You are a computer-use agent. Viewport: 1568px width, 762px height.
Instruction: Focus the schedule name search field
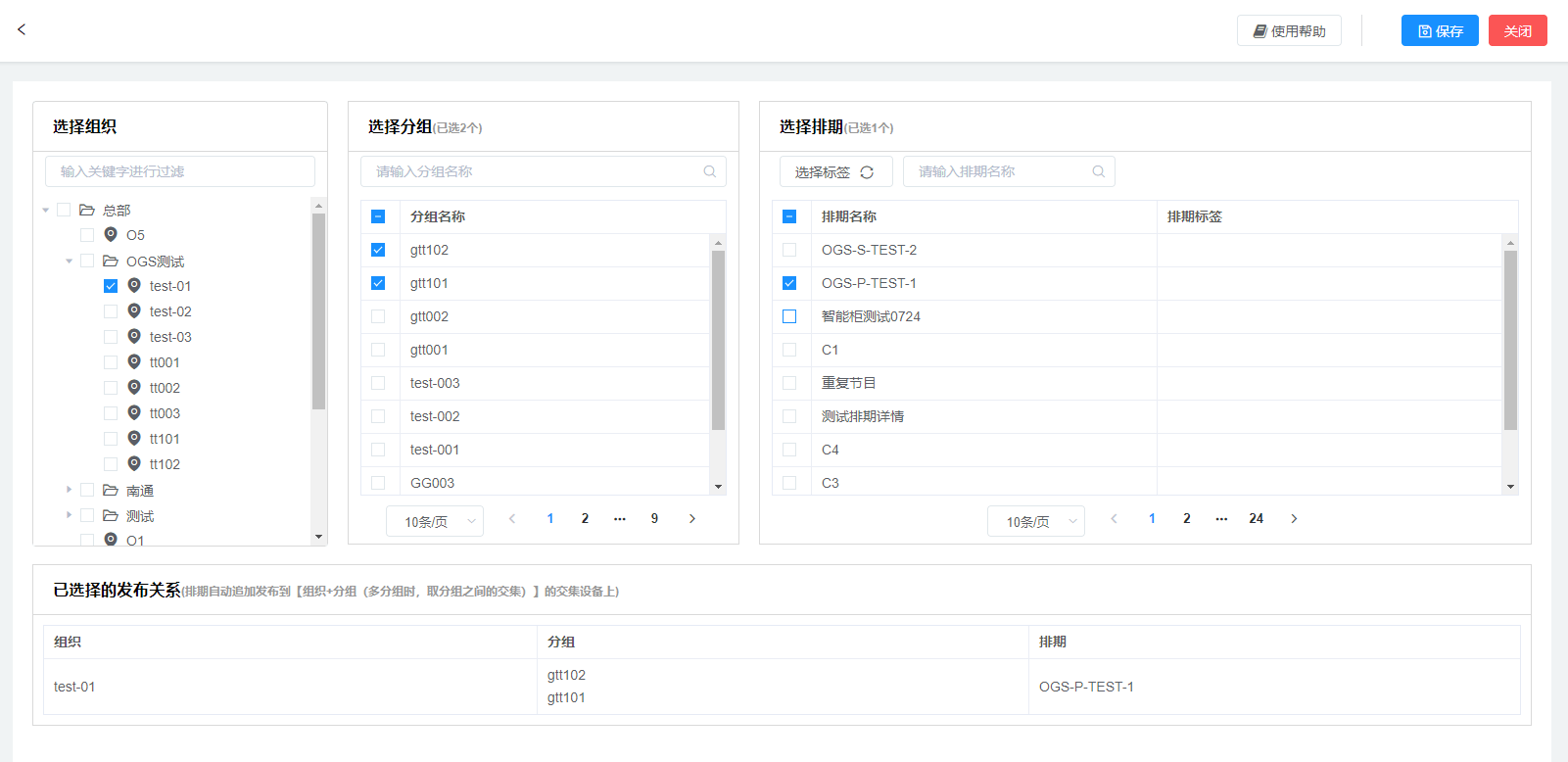tap(1009, 171)
